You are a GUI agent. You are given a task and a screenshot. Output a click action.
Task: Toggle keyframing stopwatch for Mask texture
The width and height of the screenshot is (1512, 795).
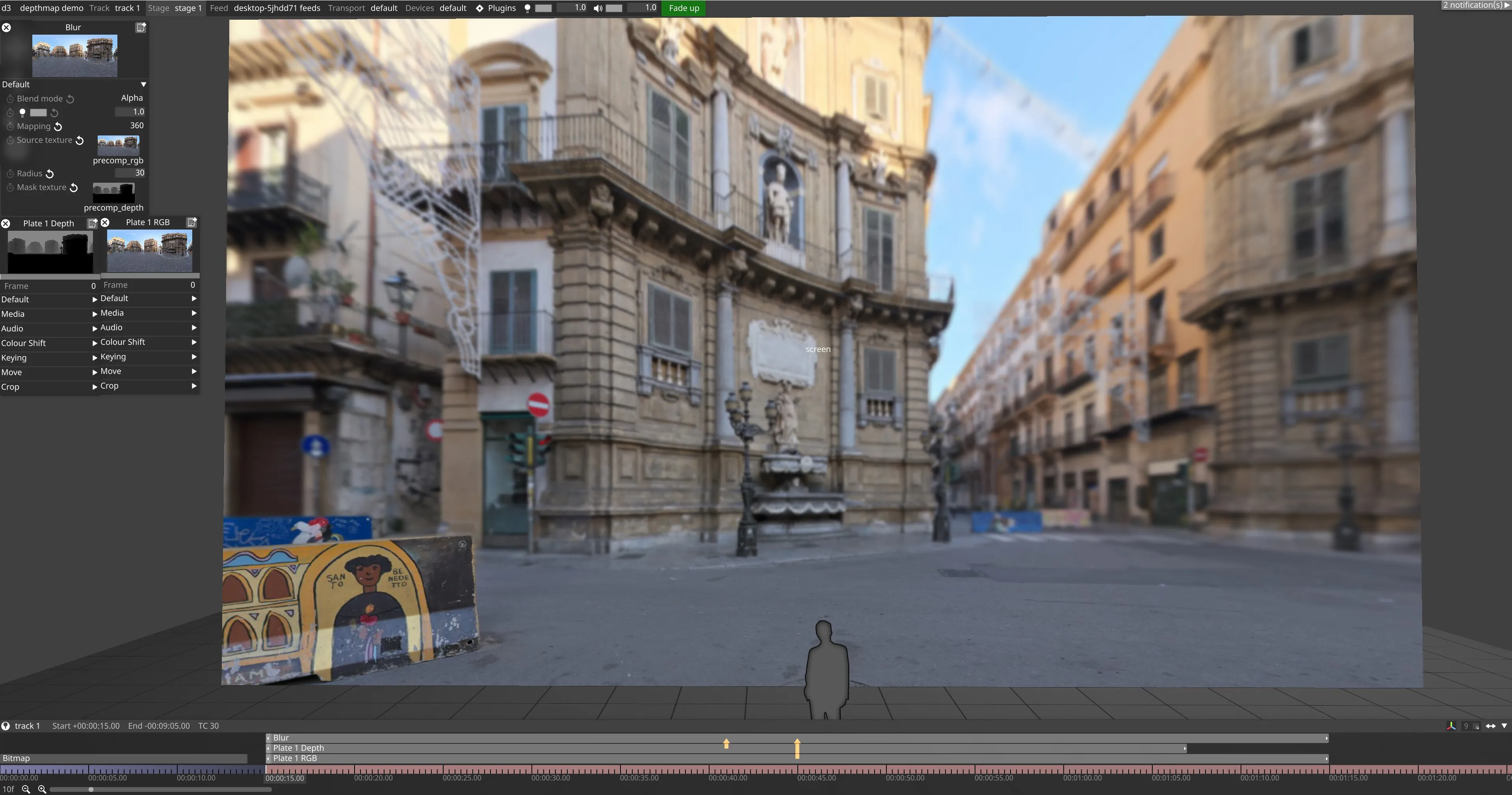[10, 188]
